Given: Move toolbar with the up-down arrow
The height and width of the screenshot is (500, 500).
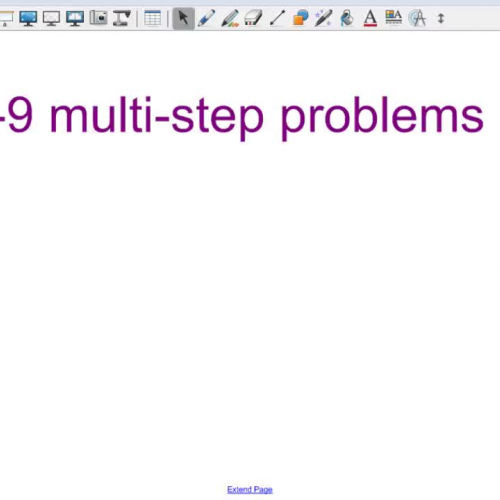Looking at the screenshot, I should (441, 18).
